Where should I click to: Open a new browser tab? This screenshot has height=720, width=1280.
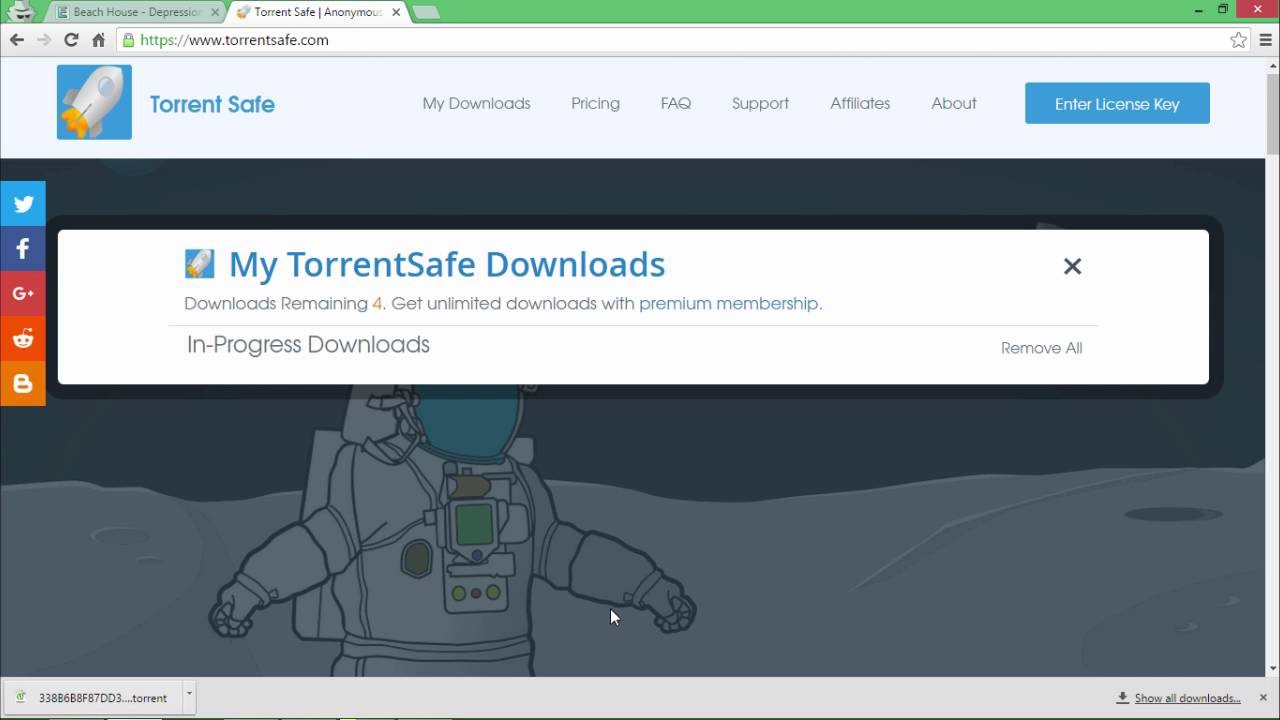pyautogui.click(x=426, y=12)
